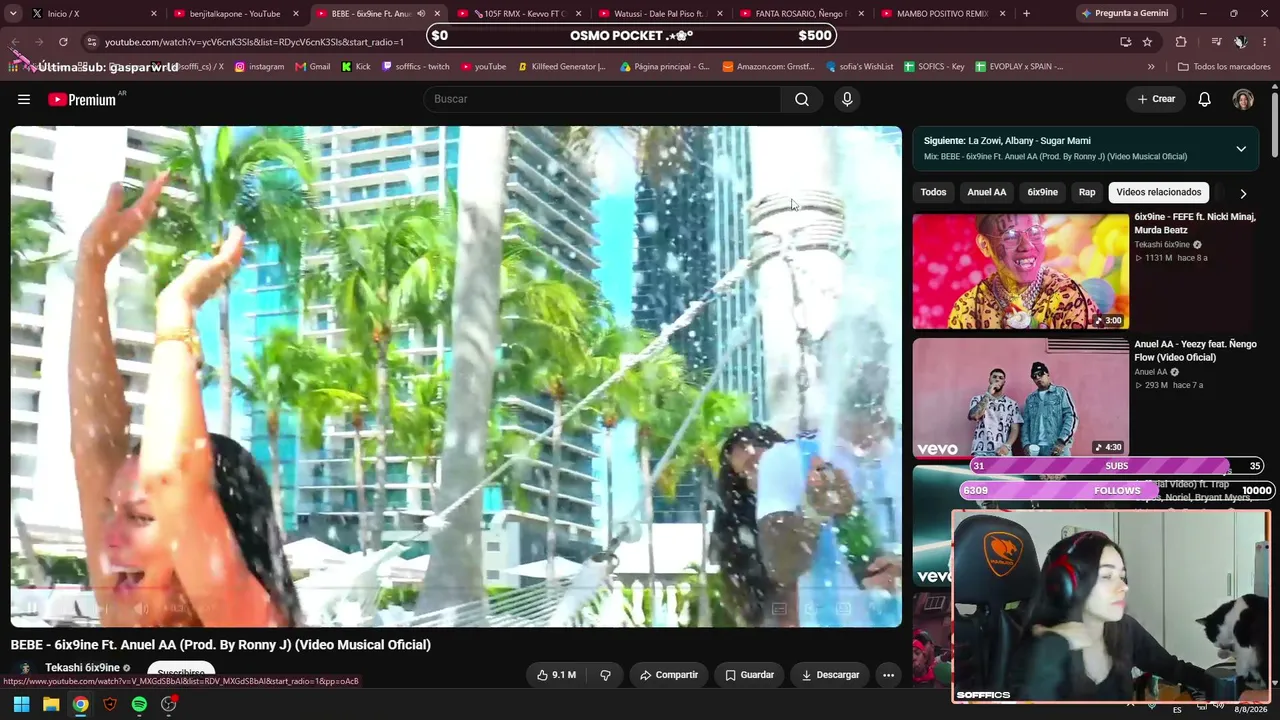Open the Killfeed Generator bookmark

point(562,67)
